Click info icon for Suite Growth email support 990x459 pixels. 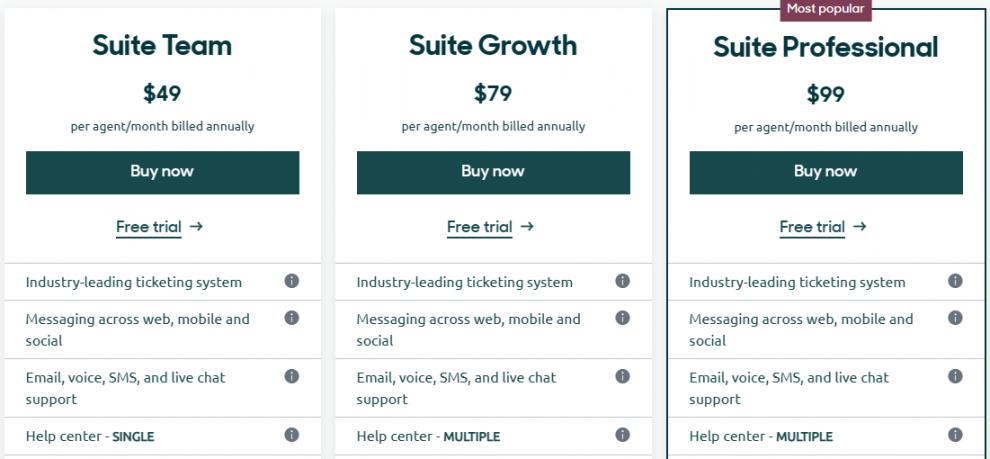click(x=622, y=376)
